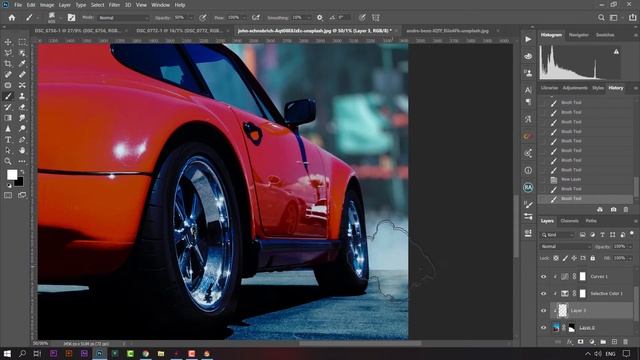Click the foreground color swatch
The width and height of the screenshot is (640, 360).
pyautogui.click(x=12, y=175)
